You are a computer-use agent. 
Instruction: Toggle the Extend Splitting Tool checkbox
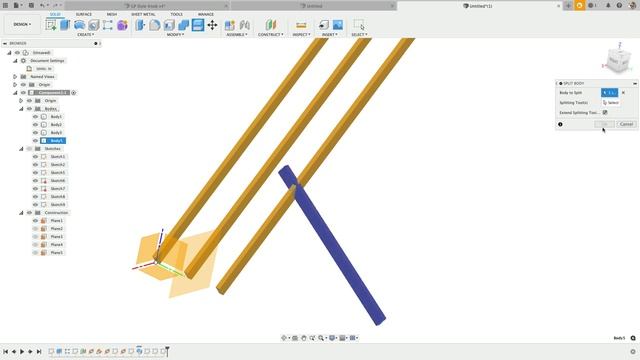coord(605,112)
